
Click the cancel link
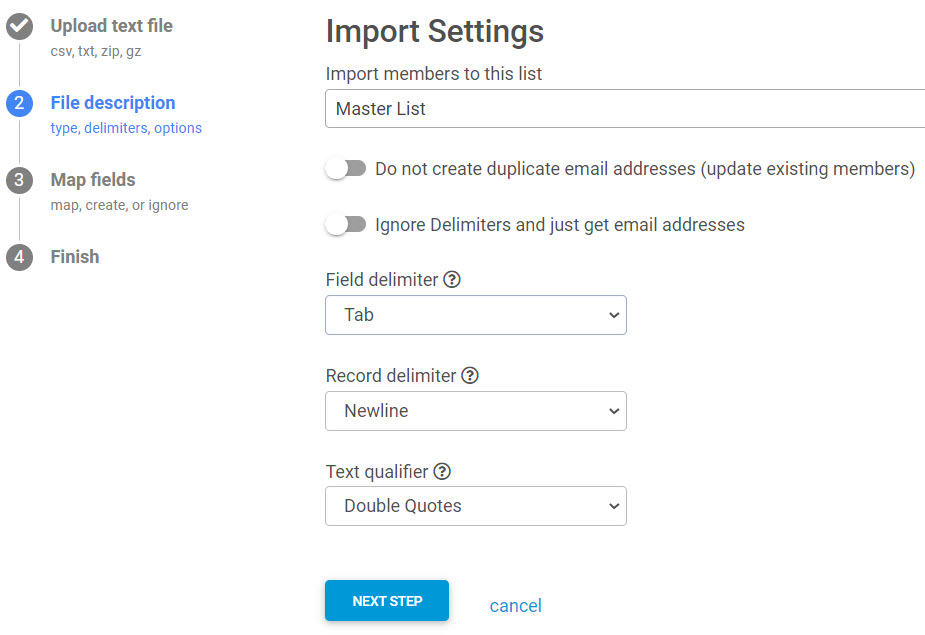515,606
